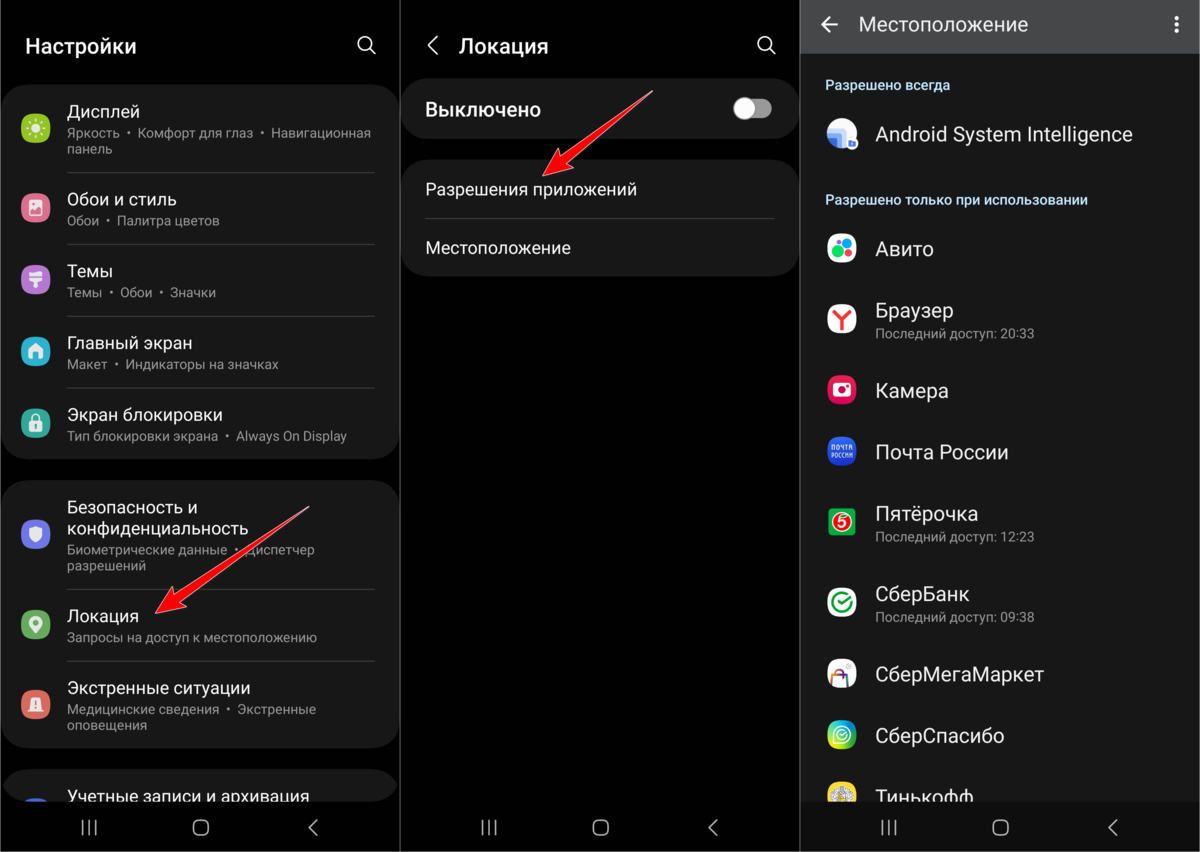Screen dimensions: 1200x852
Task: Tap recents button in Настройки screen navbar
Action: [x=88, y=827]
